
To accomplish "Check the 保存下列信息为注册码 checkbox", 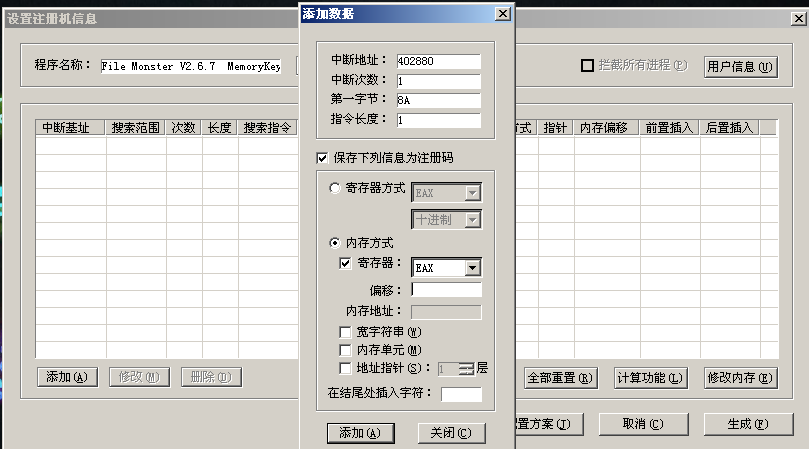I will [322, 158].
